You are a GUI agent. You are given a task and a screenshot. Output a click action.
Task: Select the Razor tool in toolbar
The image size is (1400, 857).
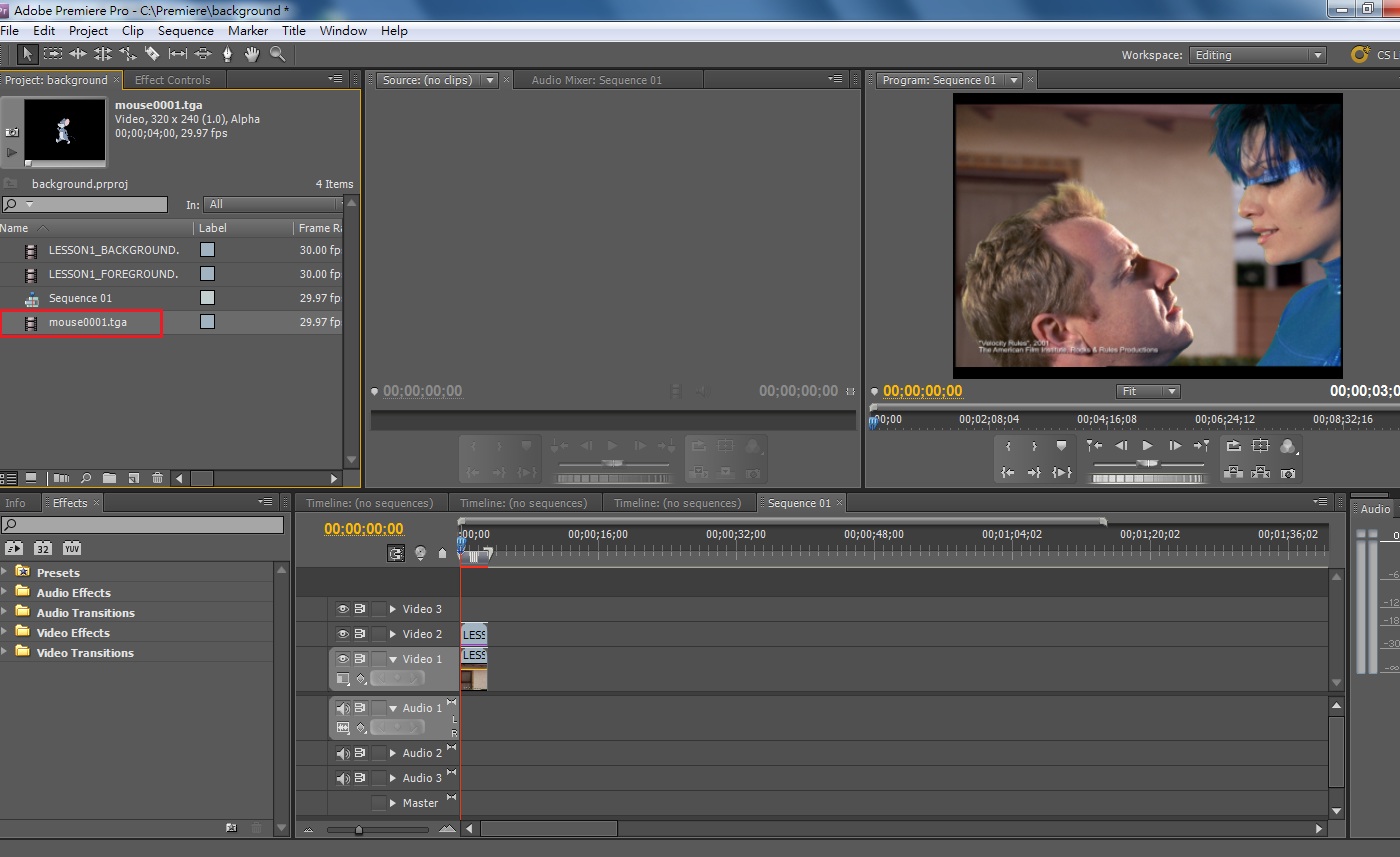click(152, 54)
